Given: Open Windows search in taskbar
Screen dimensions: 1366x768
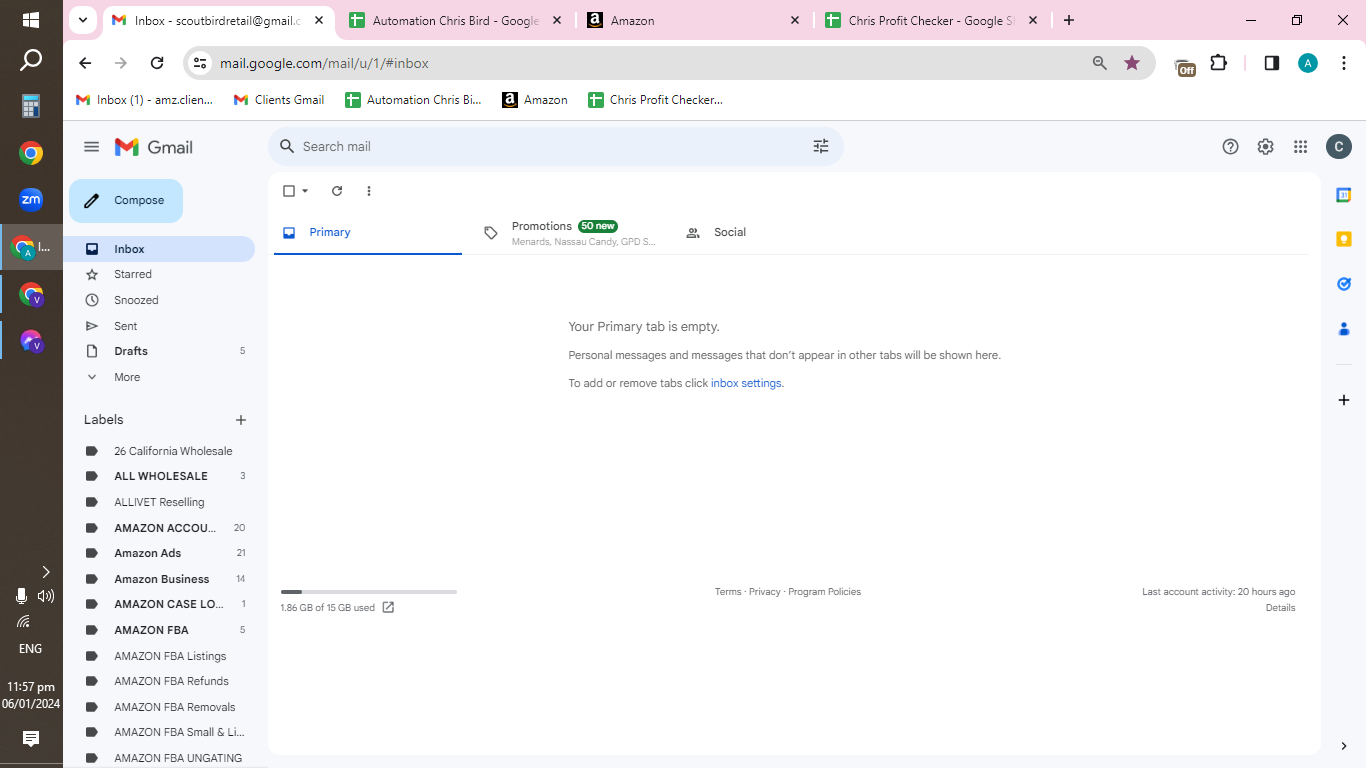Looking at the screenshot, I should [x=31, y=60].
